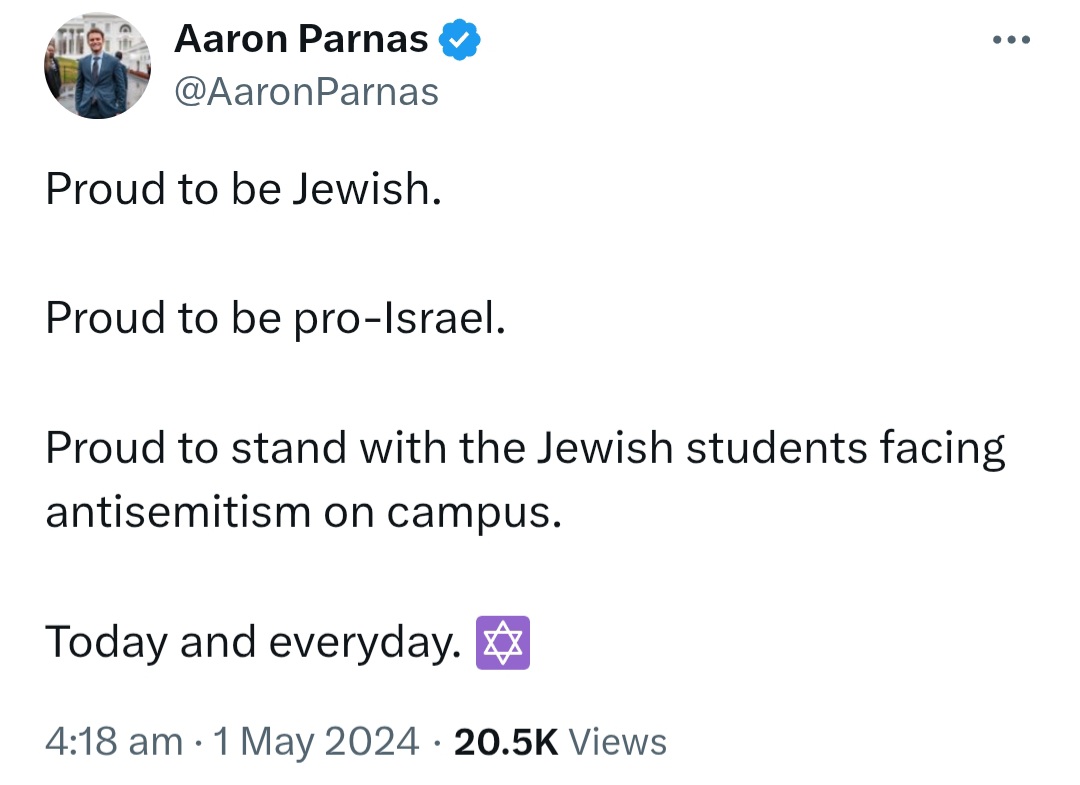1080x785 pixels.
Task: Open the 4:18 am timestamp link
Action: pyautogui.click(x=114, y=742)
